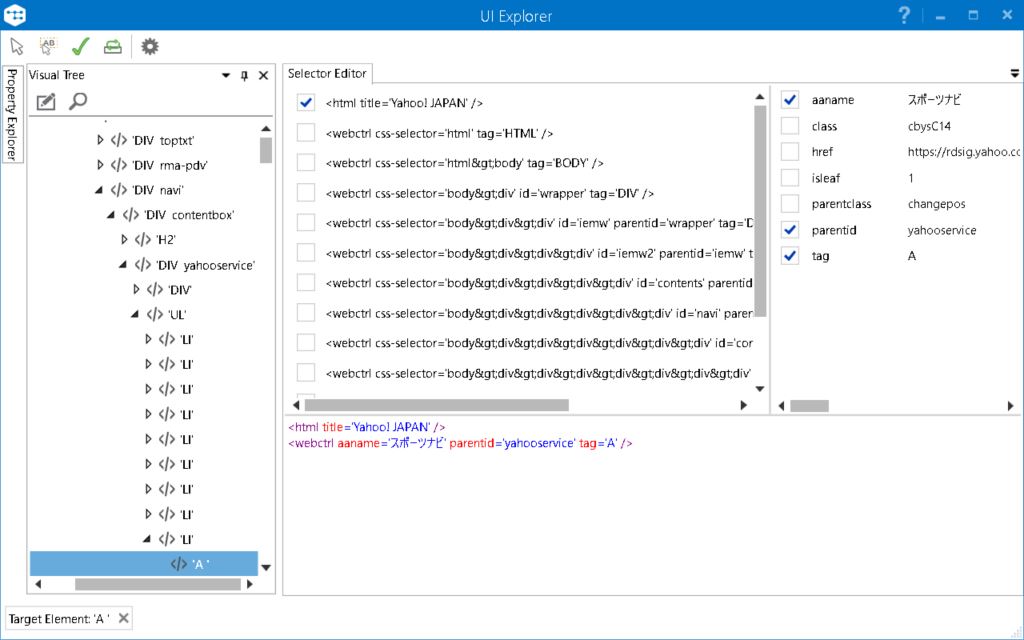Screen dimensions: 1024x640
Task: Click the Repair selector icon
Action: click(113, 46)
